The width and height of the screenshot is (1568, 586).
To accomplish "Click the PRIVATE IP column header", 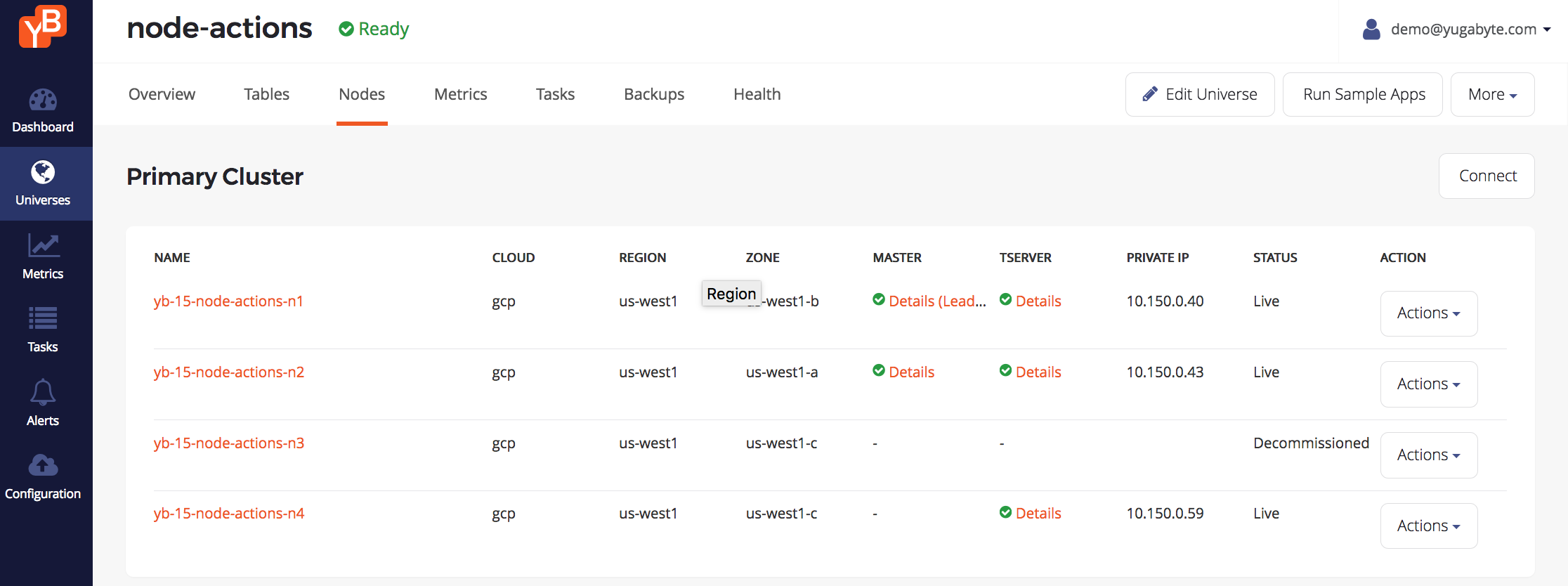I will [1157, 257].
